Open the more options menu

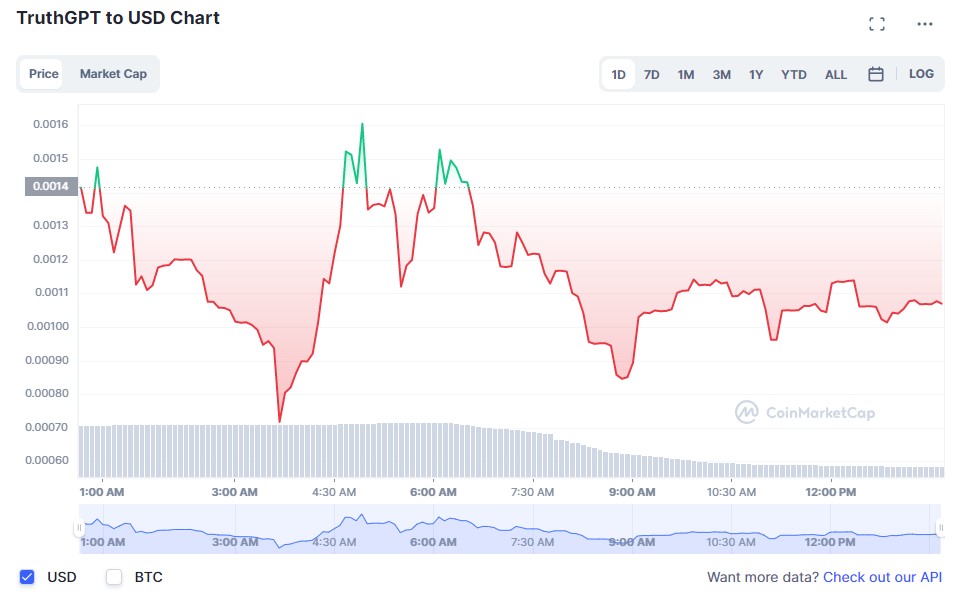click(x=924, y=23)
